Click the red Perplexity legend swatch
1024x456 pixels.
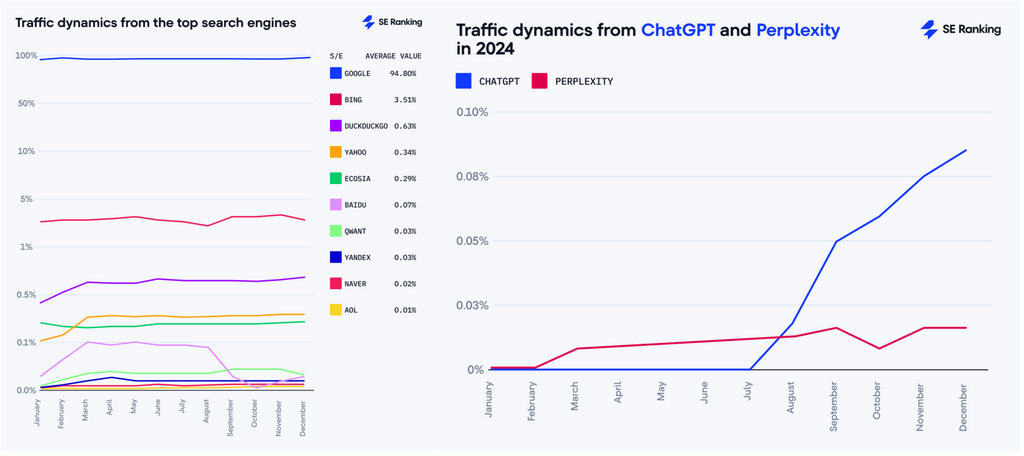coord(538,81)
